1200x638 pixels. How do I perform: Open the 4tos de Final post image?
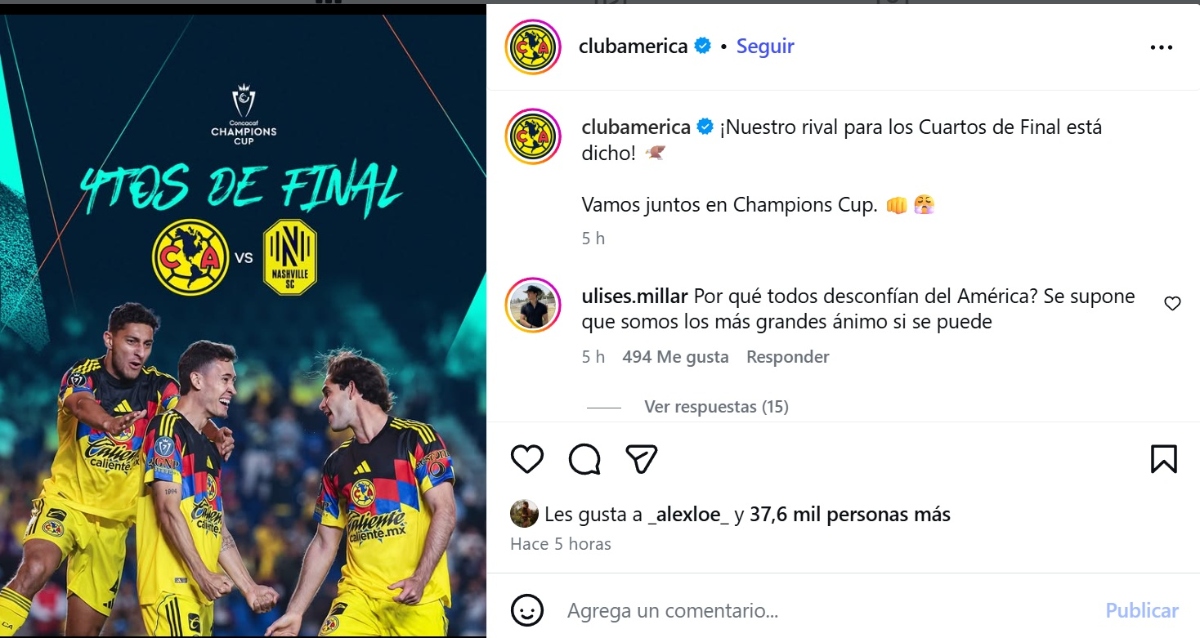coord(243,325)
